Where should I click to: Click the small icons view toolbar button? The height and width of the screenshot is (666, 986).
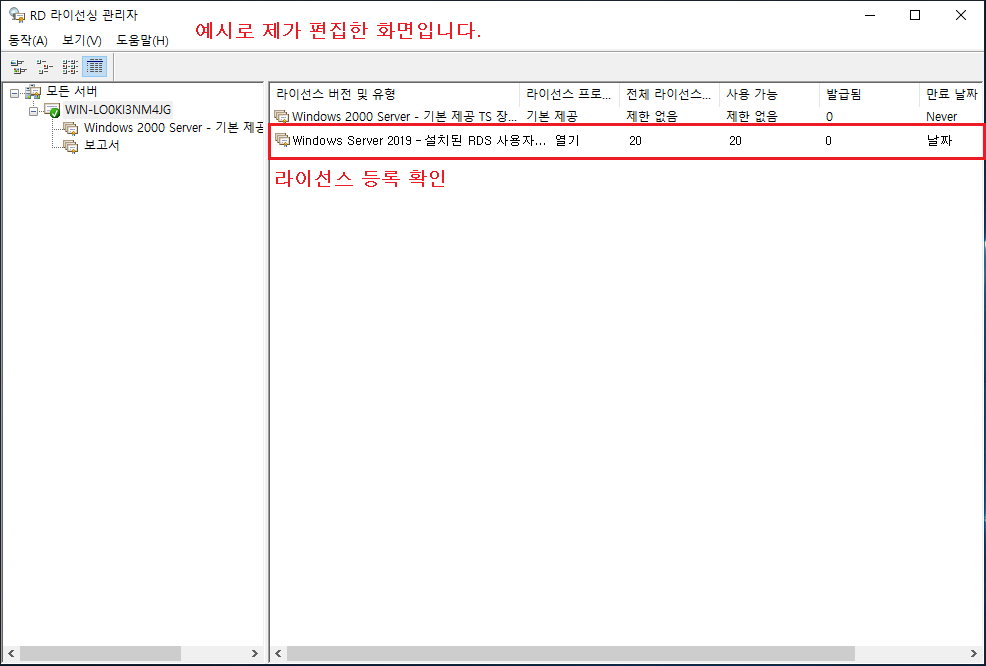pos(44,67)
